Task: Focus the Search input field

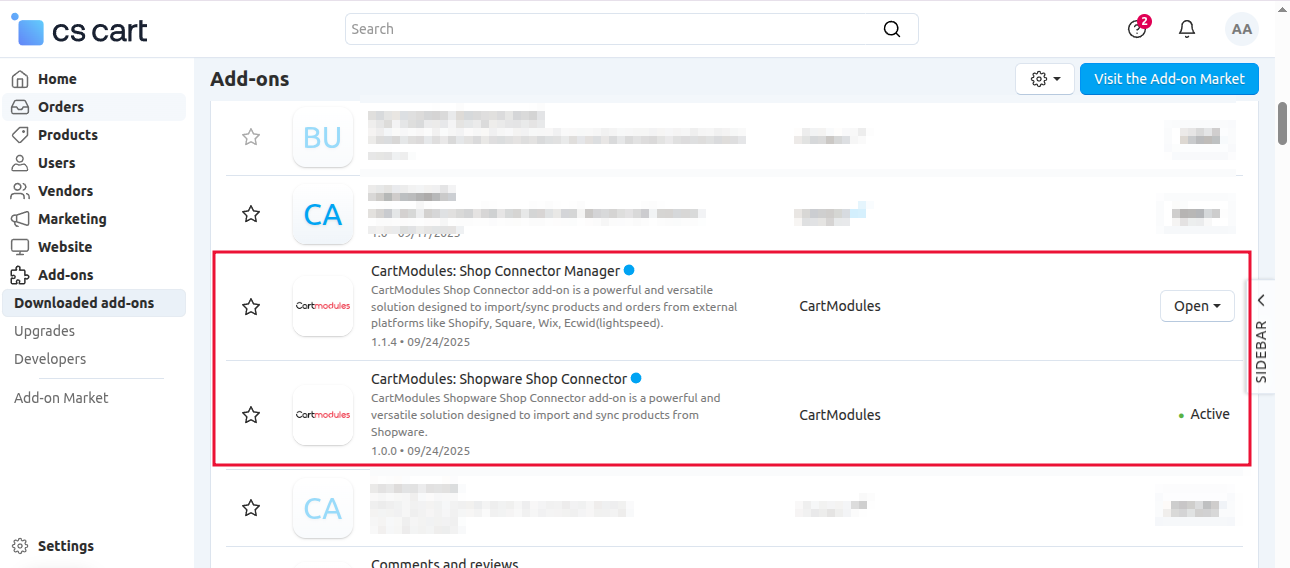Action: tap(632, 29)
